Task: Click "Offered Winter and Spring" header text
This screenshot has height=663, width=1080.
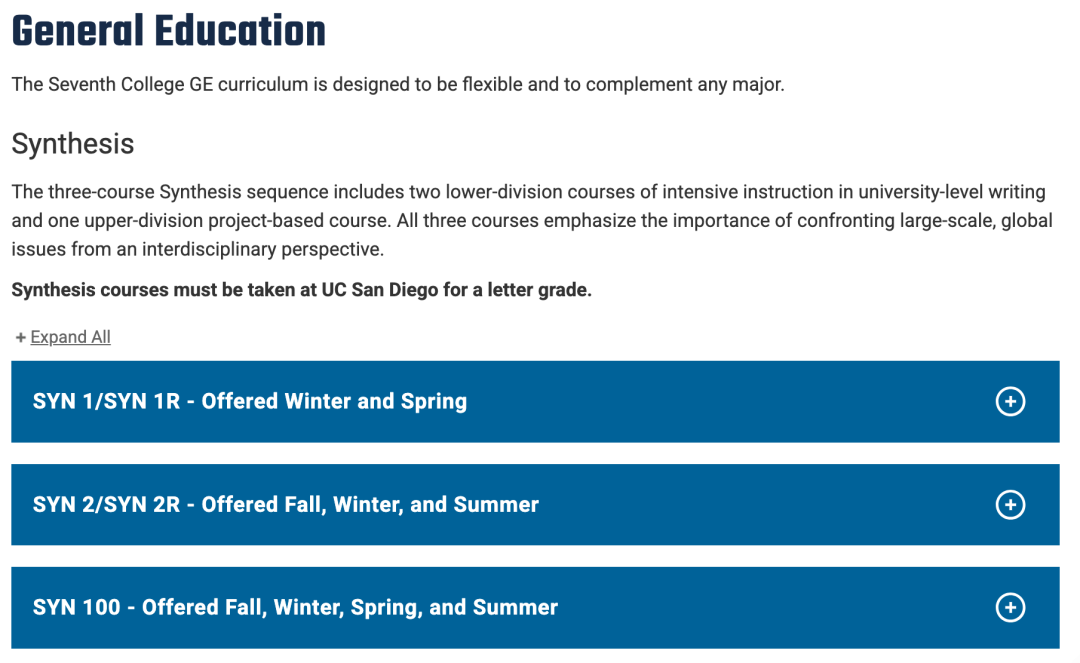Action: point(334,402)
